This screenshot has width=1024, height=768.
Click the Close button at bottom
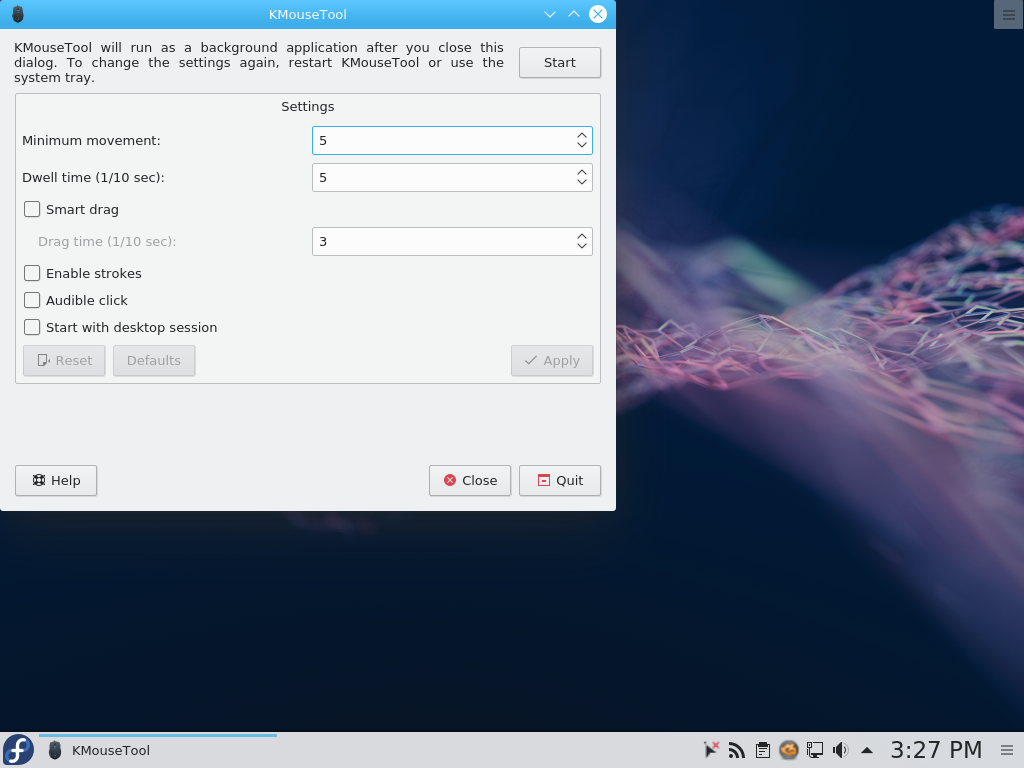(x=470, y=481)
